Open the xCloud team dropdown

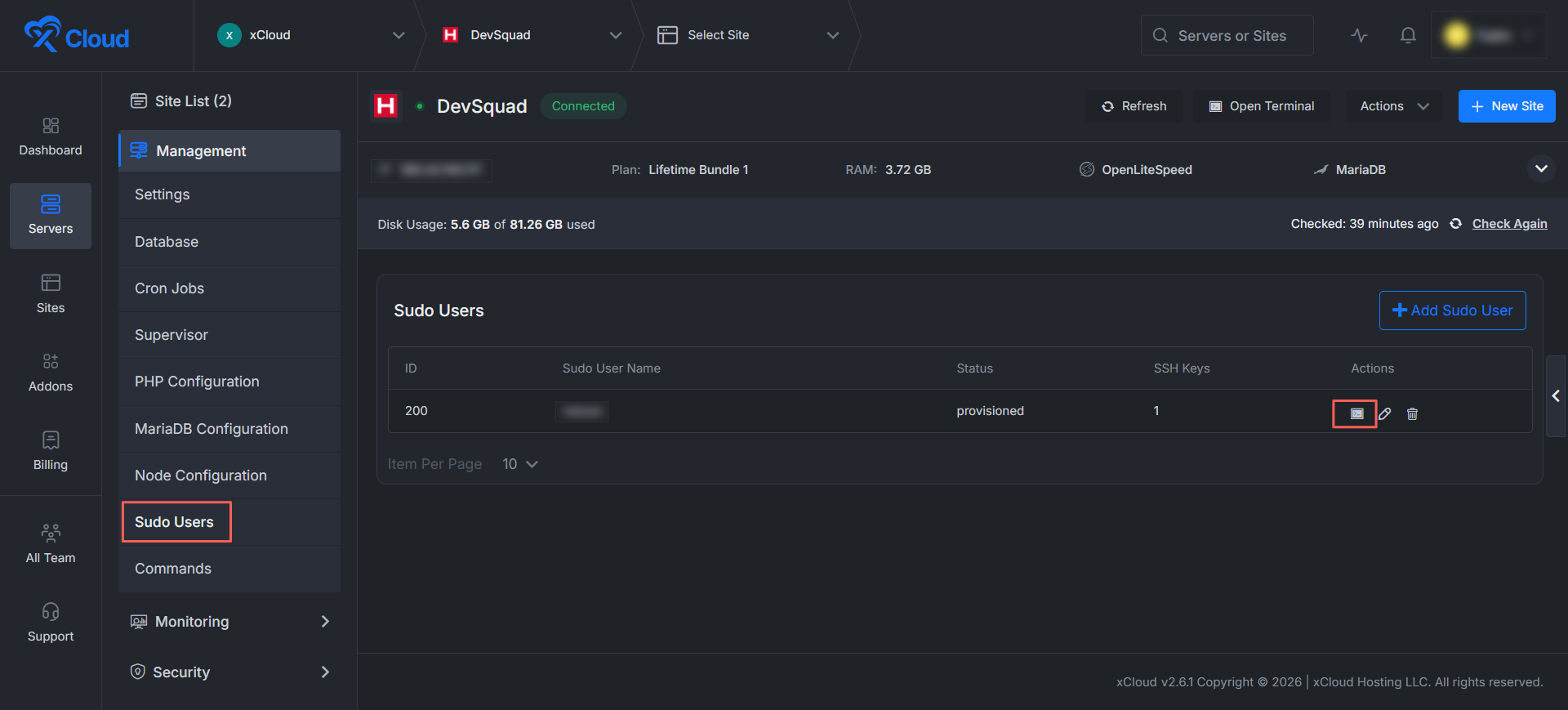coord(310,35)
